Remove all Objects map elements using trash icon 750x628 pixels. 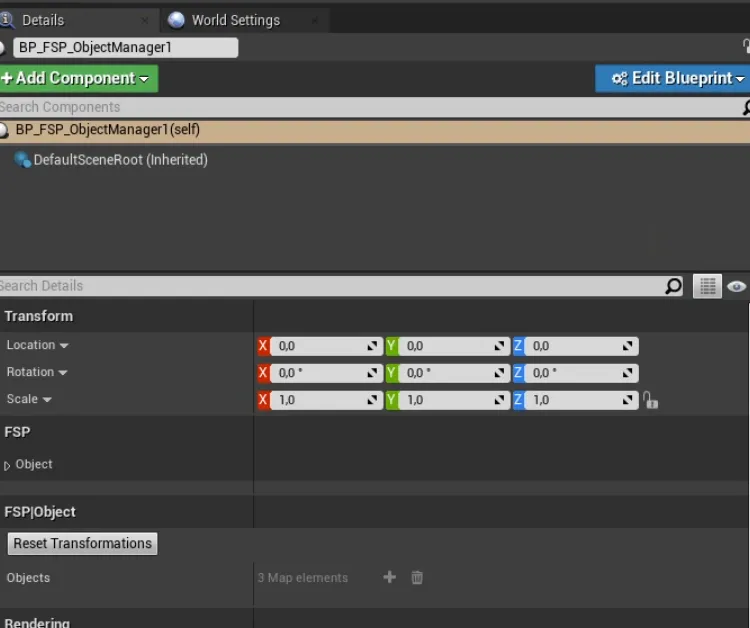418,577
